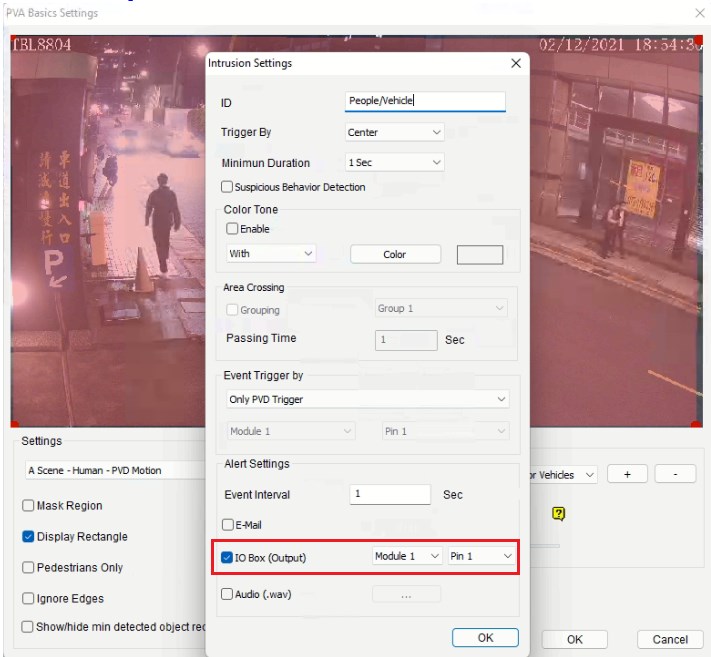The image size is (711, 657).
Task: Click the minus button to remove a region
Action: (x=675, y=474)
